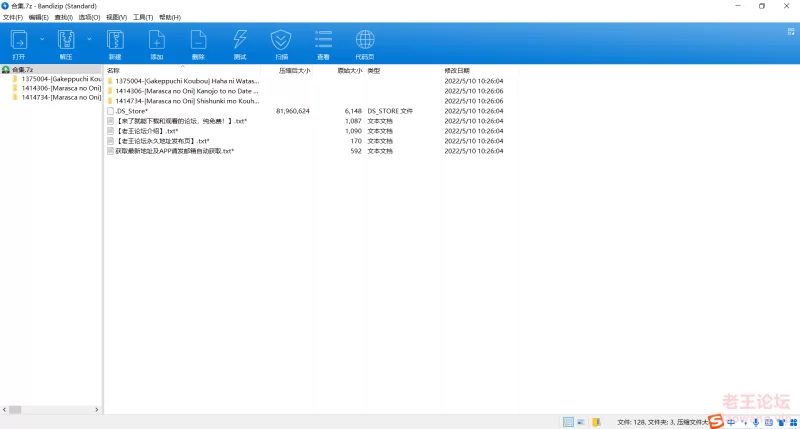Click folder icon of 1375004-[Gakeppuchi Koubou] in file list

[110, 81]
